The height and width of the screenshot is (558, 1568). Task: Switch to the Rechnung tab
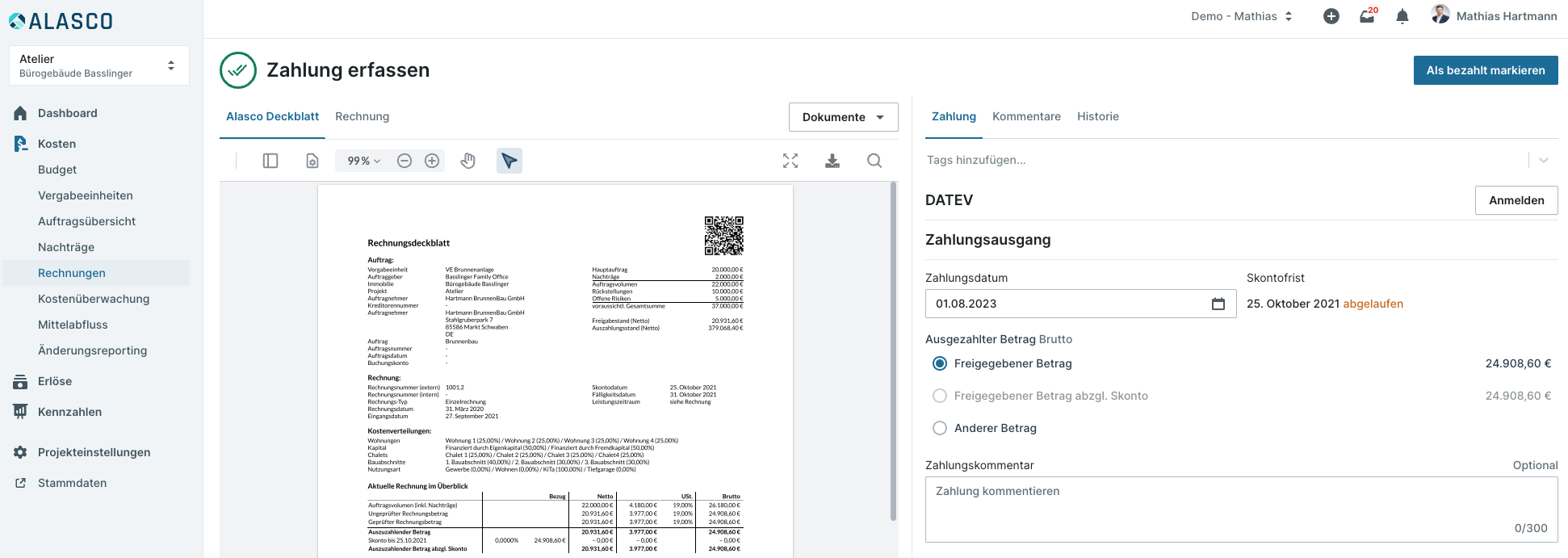tap(362, 116)
